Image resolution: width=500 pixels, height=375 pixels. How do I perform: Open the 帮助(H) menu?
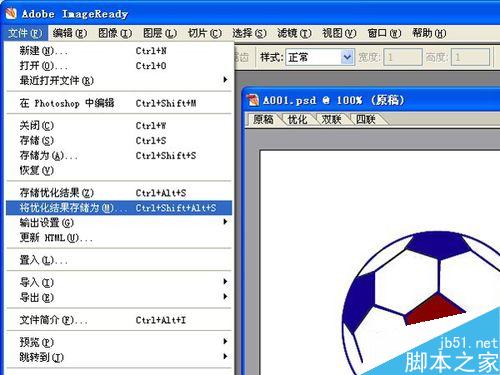click(x=429, y=33)
